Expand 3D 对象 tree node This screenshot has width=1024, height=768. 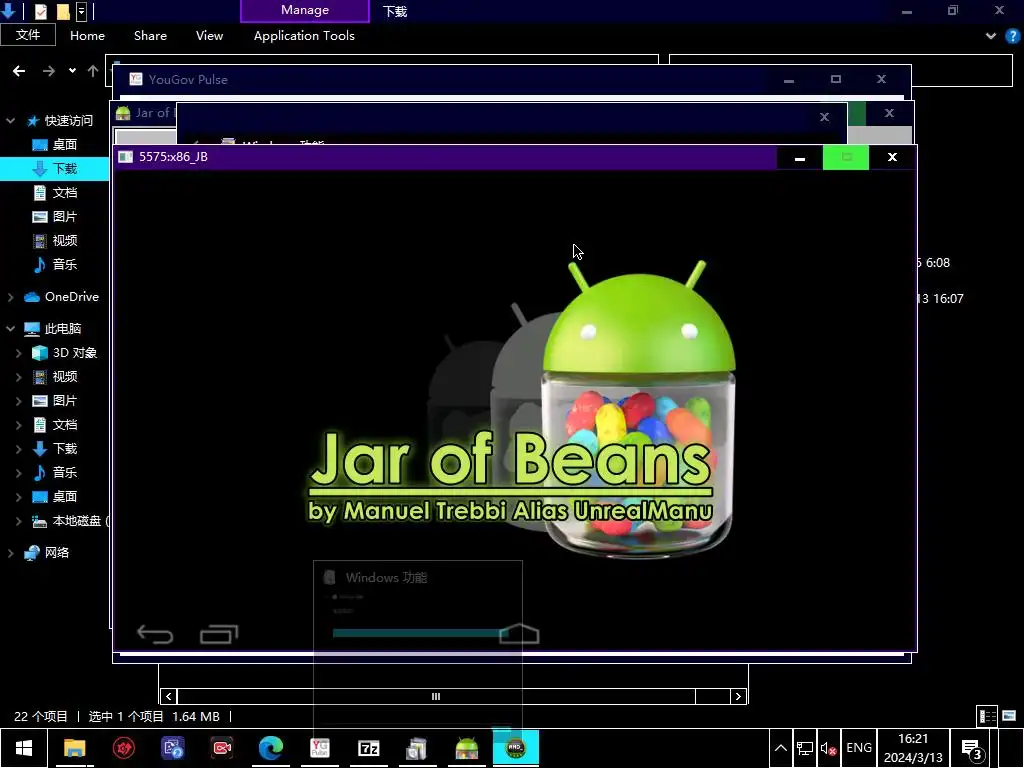(x=18, y=353)
